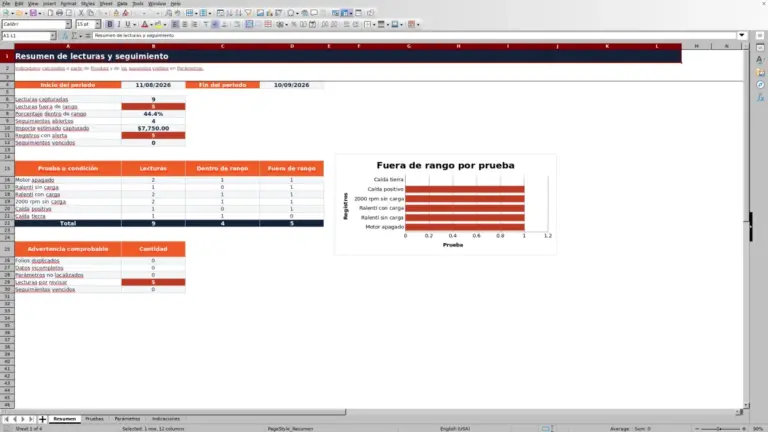Viewport: 768px width, 432px height.
Task: Click the Bold formatting icon
Action: pos(110,24)
